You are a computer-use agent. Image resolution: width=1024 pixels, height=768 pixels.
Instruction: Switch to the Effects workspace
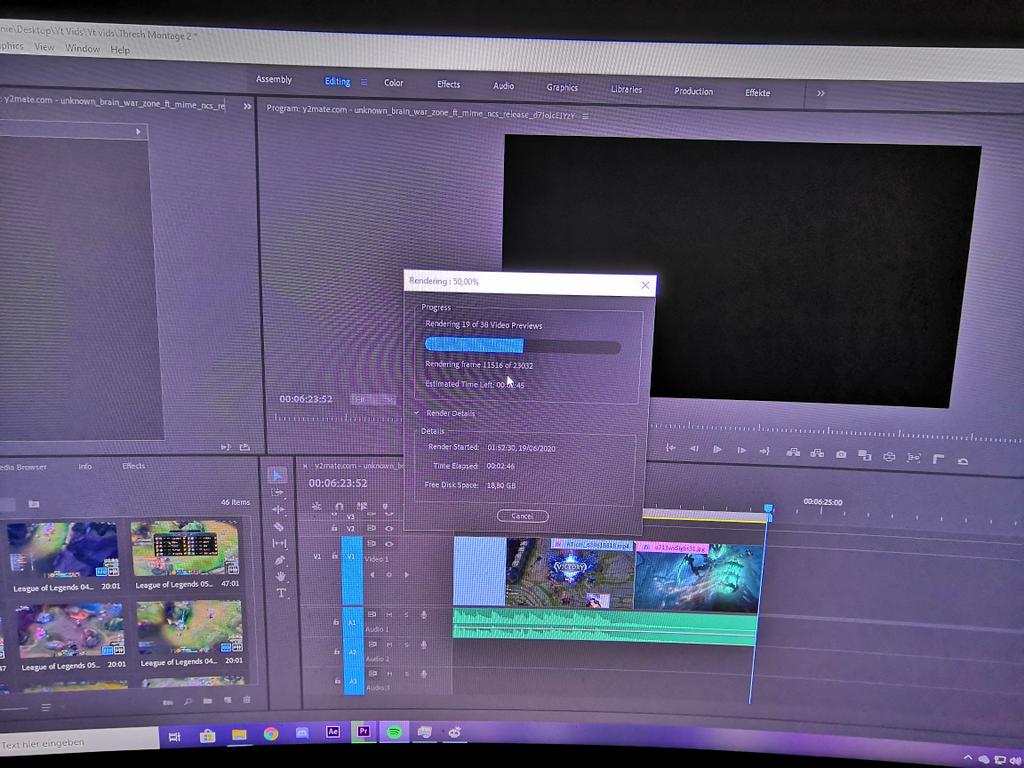tap(448, 84)
